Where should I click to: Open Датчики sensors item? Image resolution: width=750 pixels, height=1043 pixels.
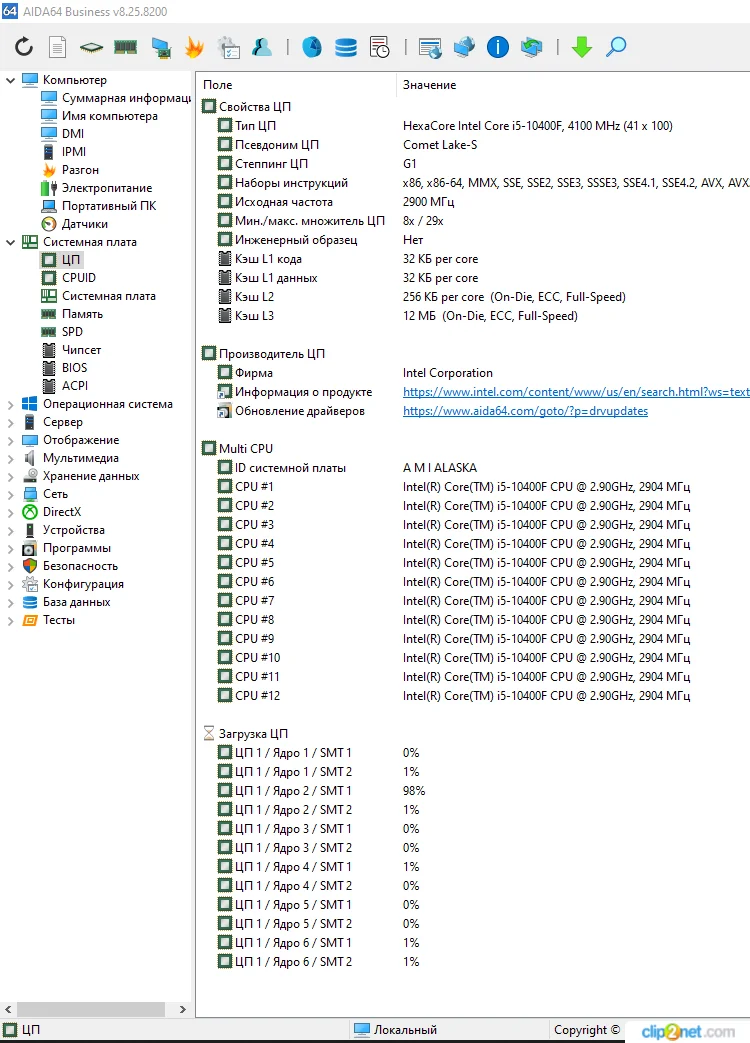coord(74,224)
